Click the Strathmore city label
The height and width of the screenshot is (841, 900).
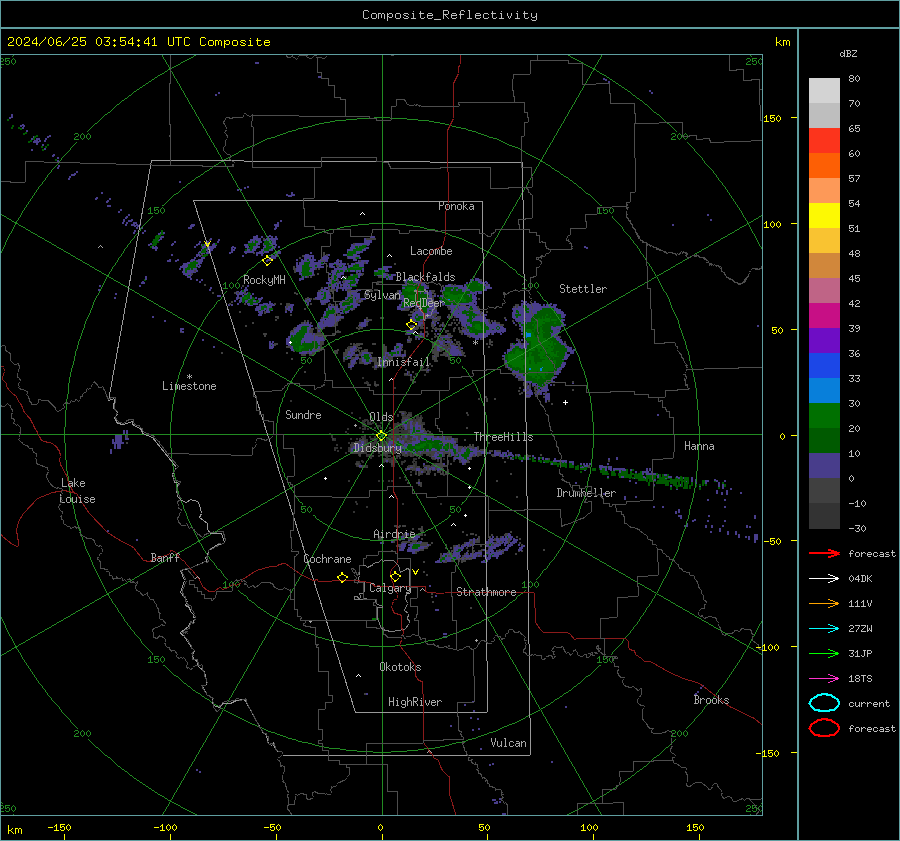pos(486,592)
